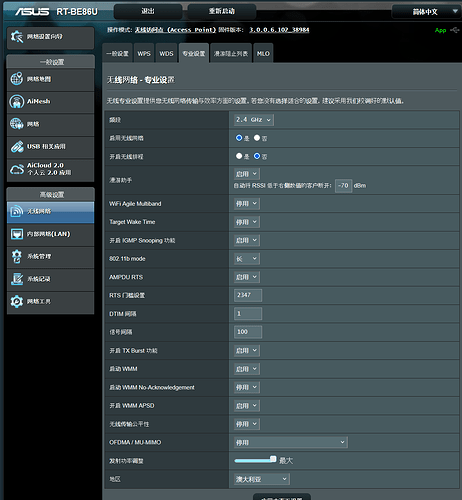Open the 2.4 GHz band dropdown
Viewport: 462px width, 500px height.
[254, 120]
